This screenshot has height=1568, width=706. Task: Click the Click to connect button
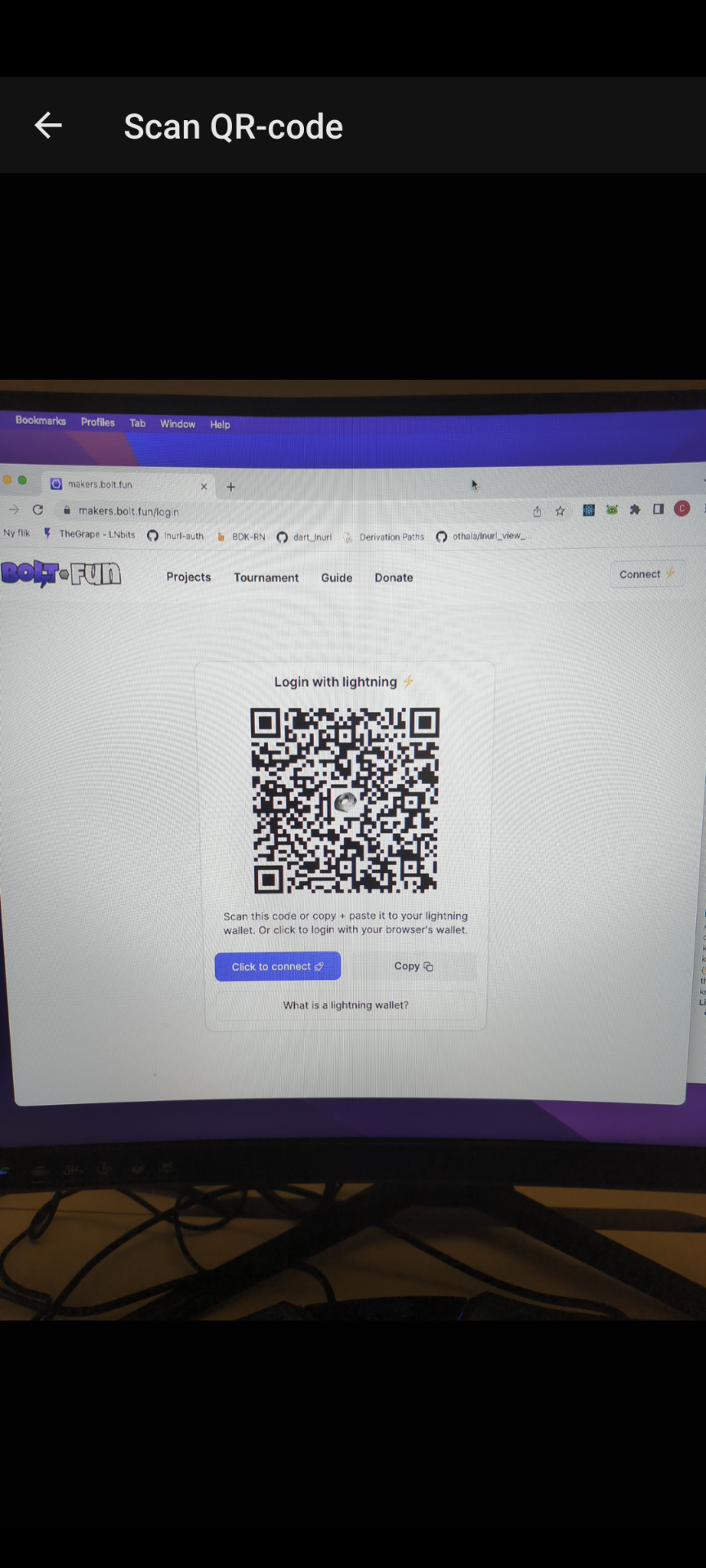click(x=278, y=966)
